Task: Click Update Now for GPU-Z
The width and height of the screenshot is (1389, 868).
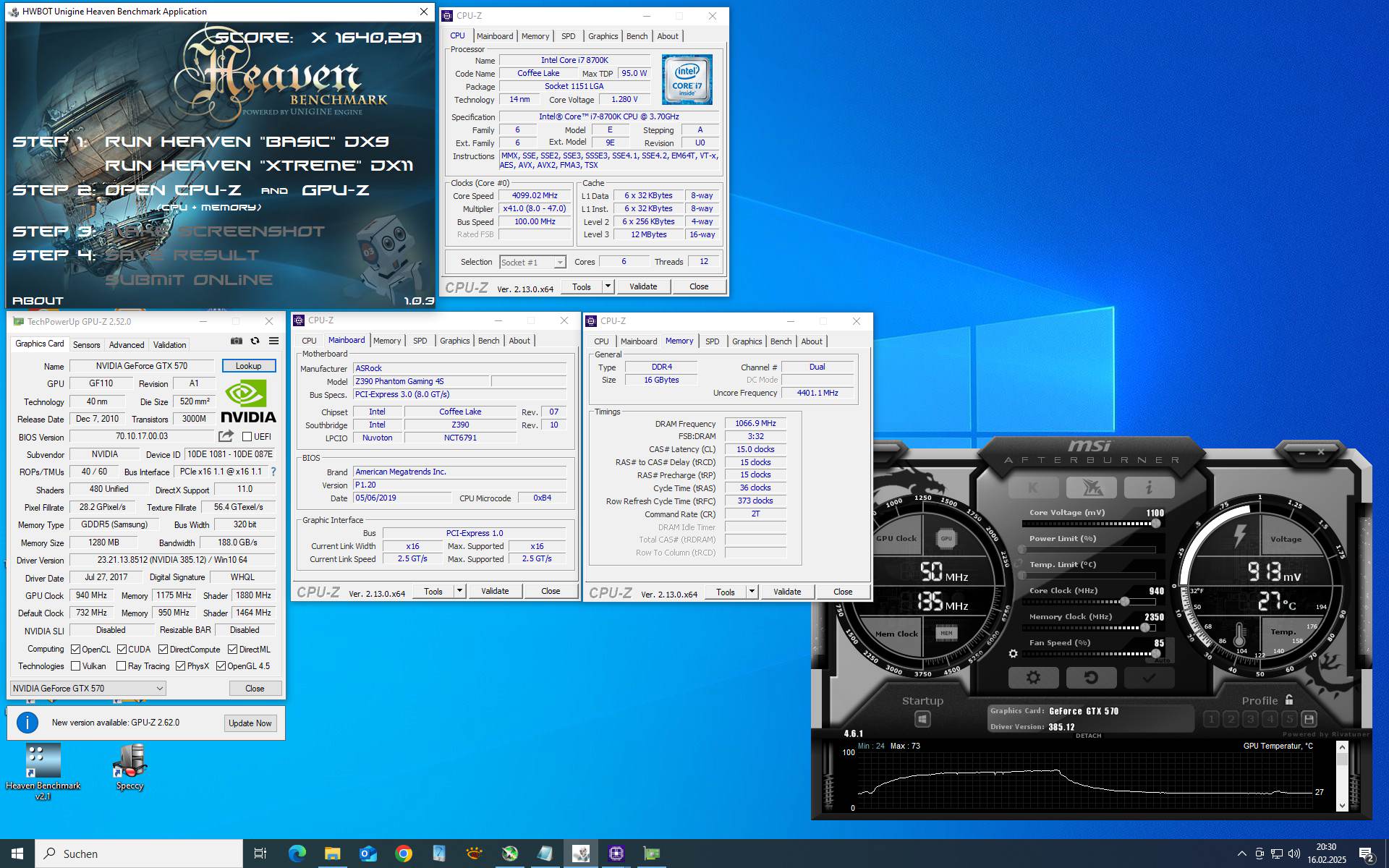Action: pyautogui.click(x=250, y=723)
